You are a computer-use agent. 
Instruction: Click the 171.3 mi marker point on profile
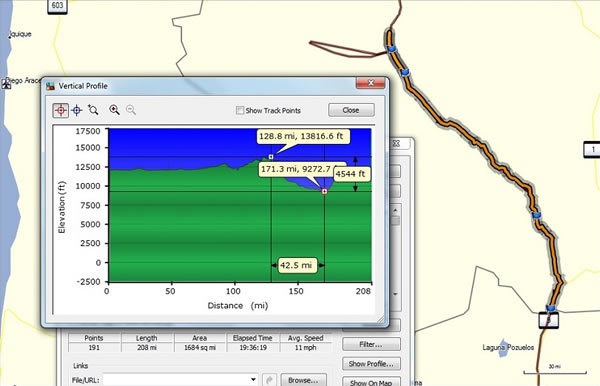[x=324, y=191]
